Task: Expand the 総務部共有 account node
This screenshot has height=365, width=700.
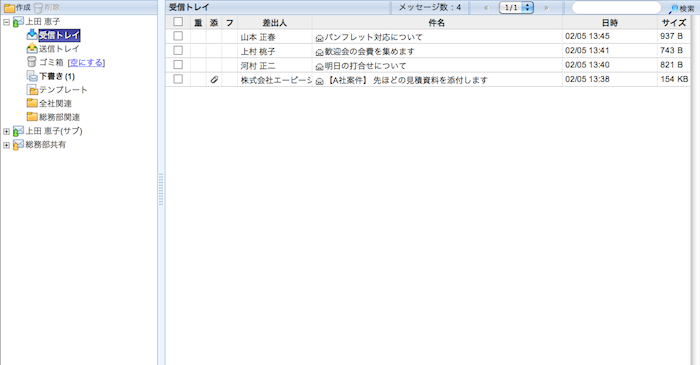Action: tap(6, 145)
